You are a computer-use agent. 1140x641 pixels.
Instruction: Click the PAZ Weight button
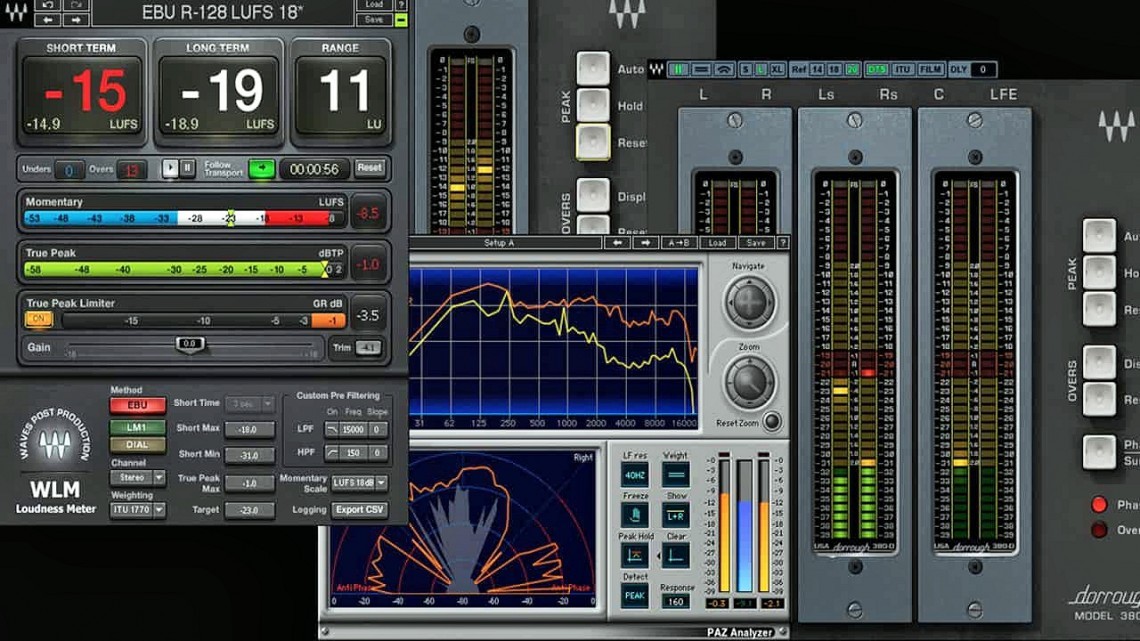click(675, 476)
